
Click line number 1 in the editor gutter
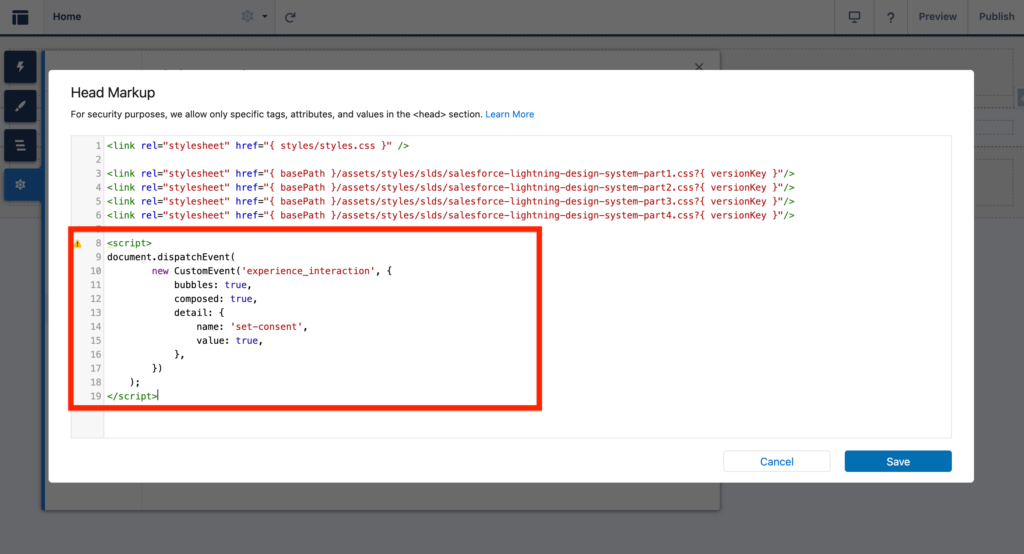point(97,146)
